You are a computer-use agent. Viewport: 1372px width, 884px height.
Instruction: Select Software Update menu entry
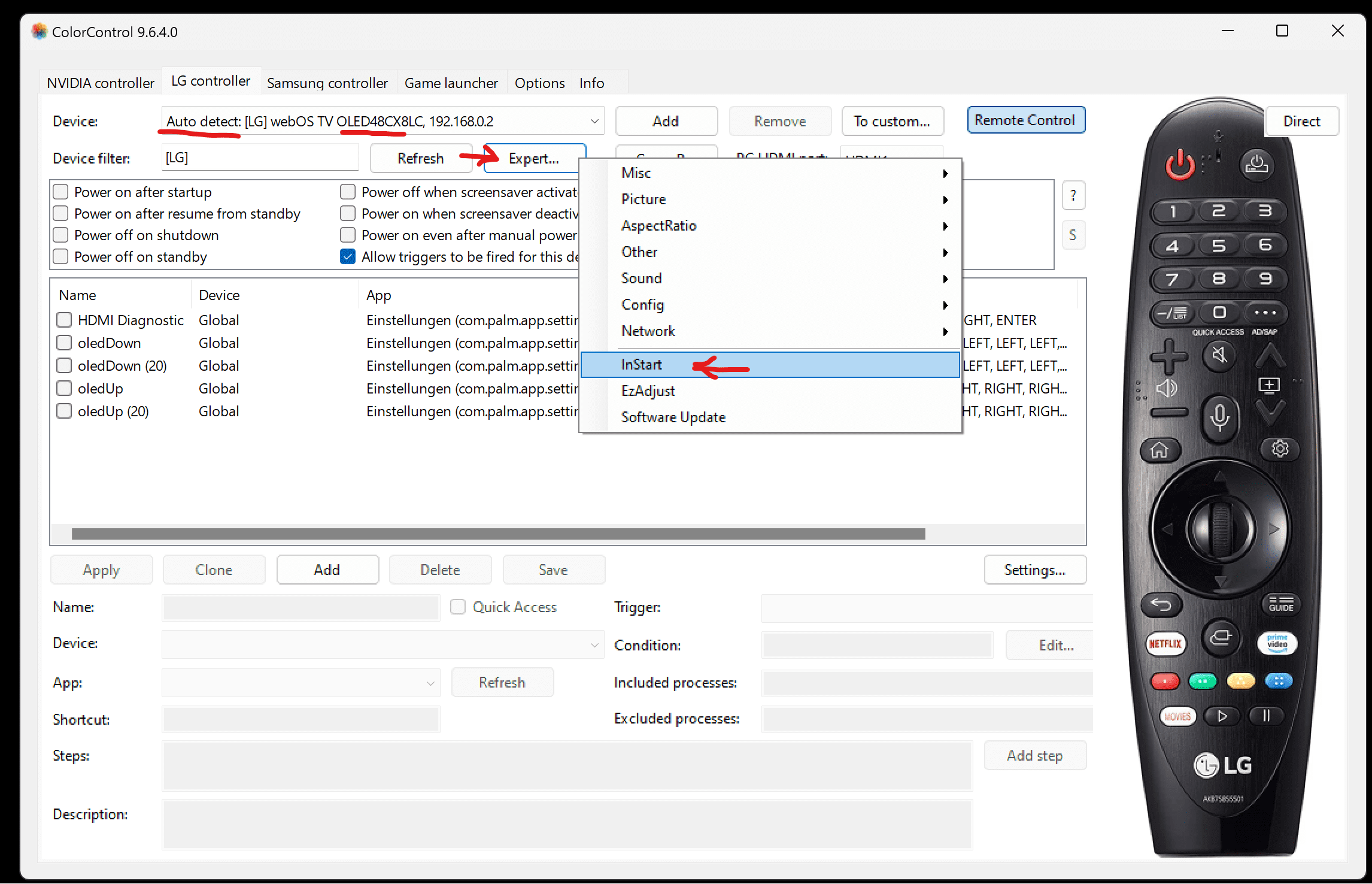(770, 417)
